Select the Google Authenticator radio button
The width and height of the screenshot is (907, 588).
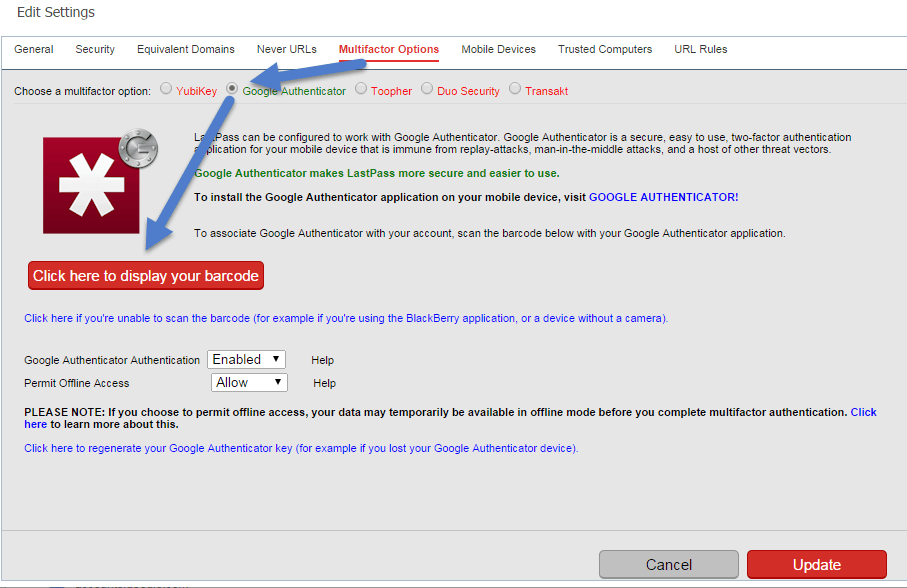click(231, 88)
